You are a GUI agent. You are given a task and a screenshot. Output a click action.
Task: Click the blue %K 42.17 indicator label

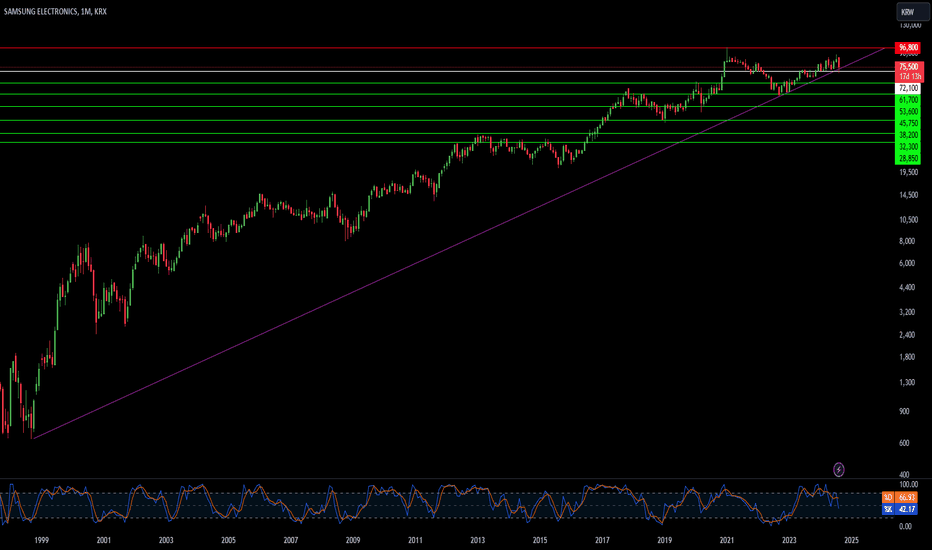pyautogui.click(x=900, y=509)
